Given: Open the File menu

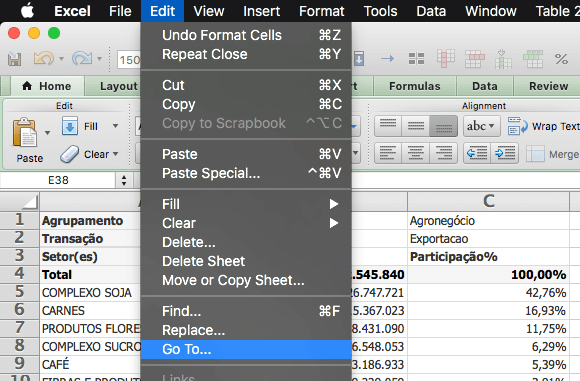Looking at the screenshot, I should tap(120, 11).
